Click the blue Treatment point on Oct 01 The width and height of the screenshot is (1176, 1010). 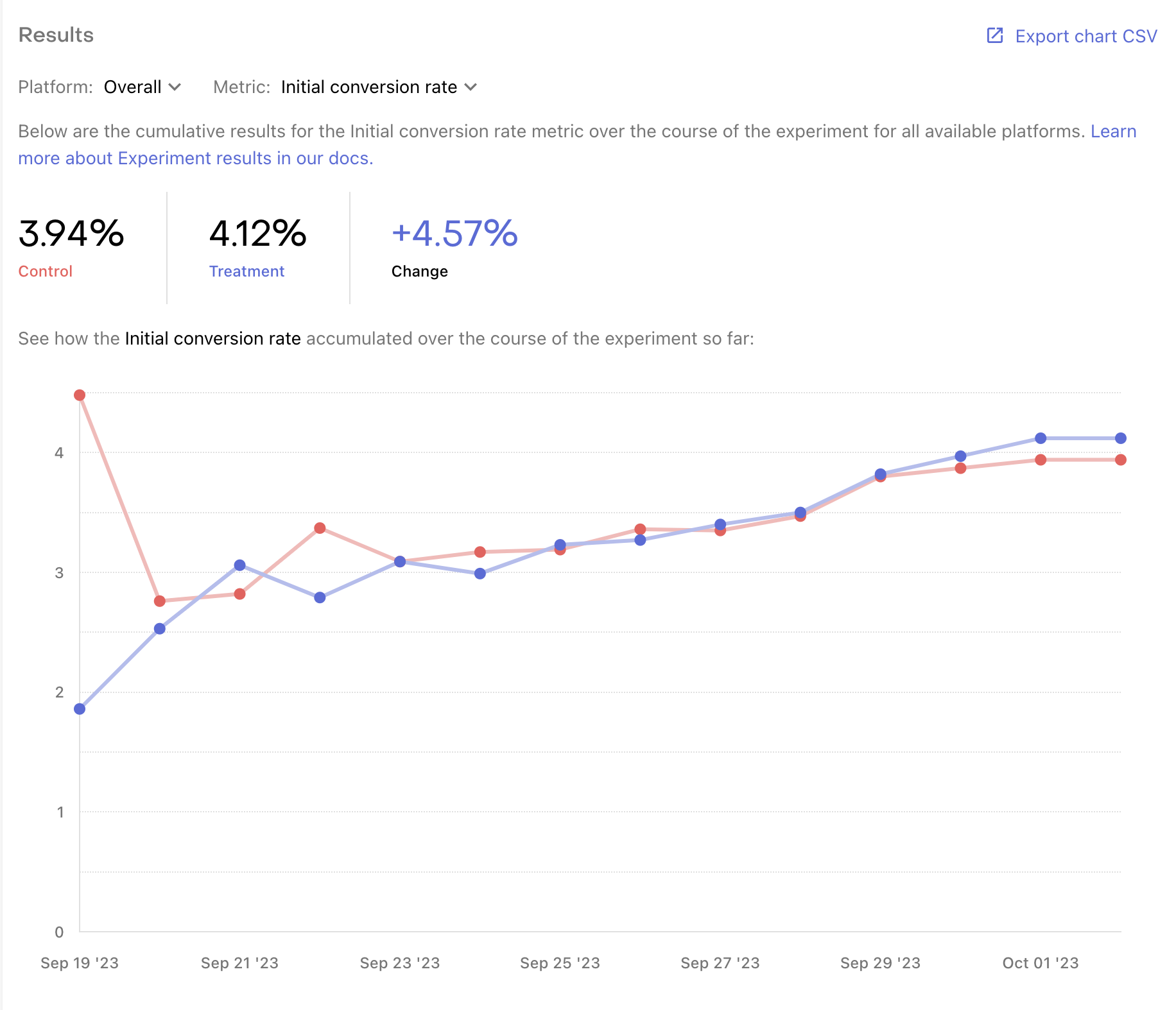[1041, 438]
